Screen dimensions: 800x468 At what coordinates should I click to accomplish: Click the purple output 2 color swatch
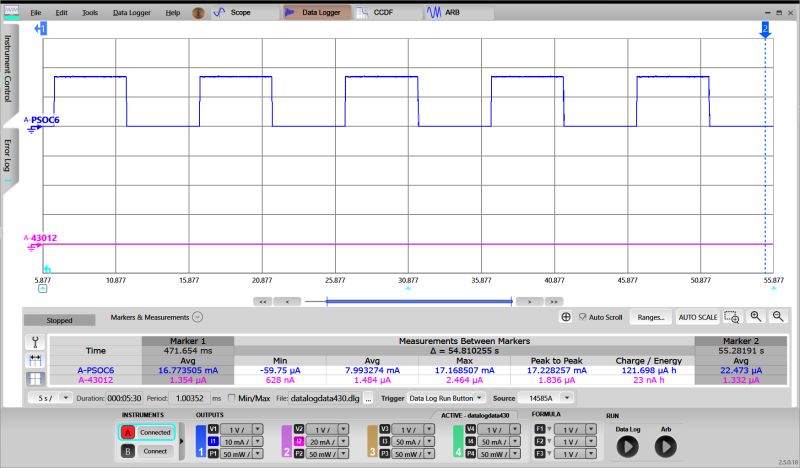pyautogui.click(x=287, y=441)
